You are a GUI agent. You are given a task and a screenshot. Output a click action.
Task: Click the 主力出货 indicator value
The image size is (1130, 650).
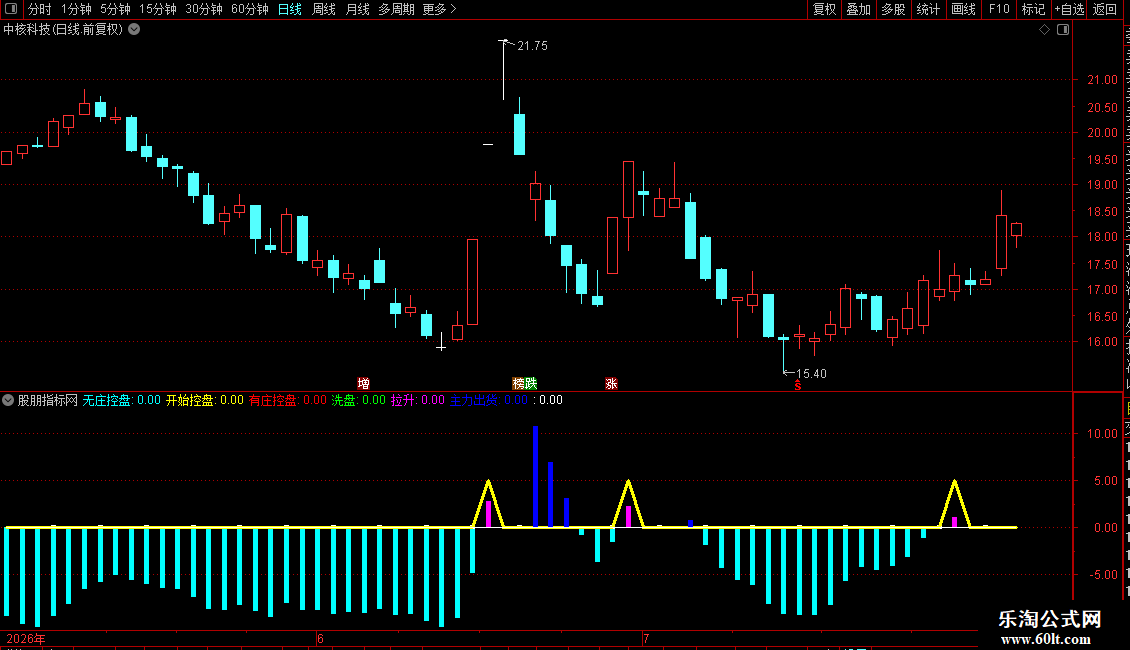point(489,400)
